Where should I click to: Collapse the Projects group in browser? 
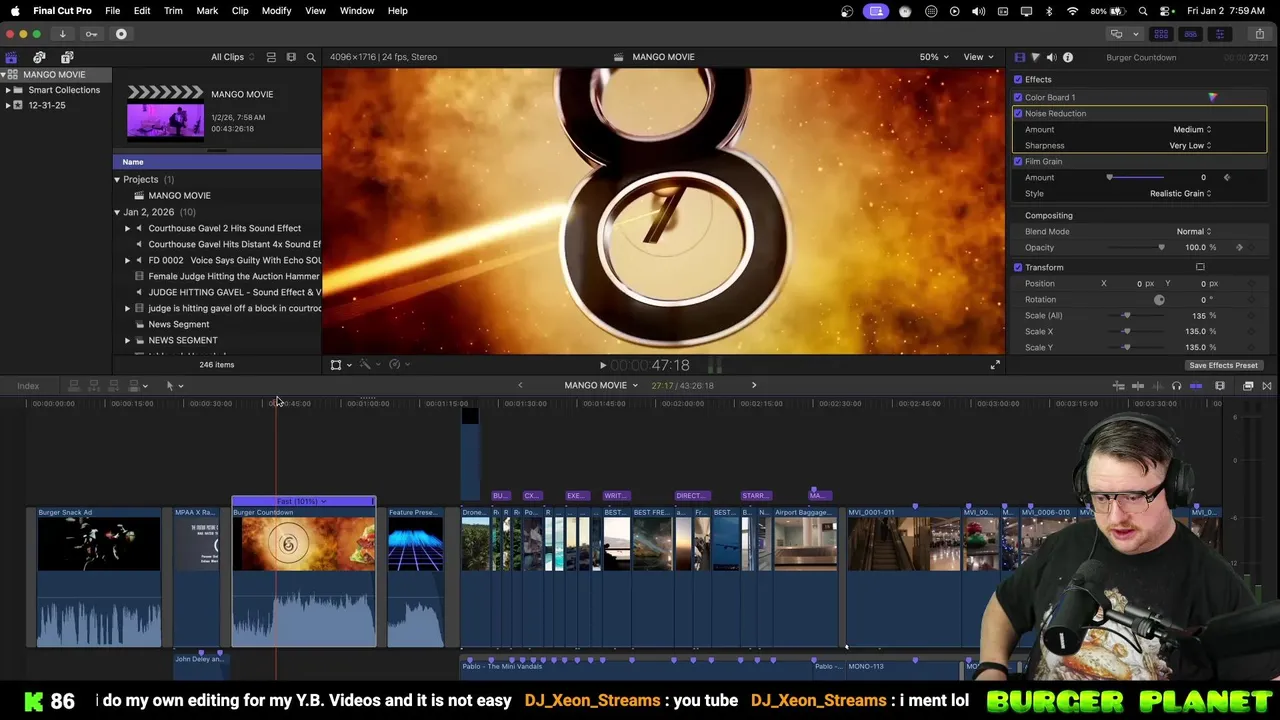117,179
